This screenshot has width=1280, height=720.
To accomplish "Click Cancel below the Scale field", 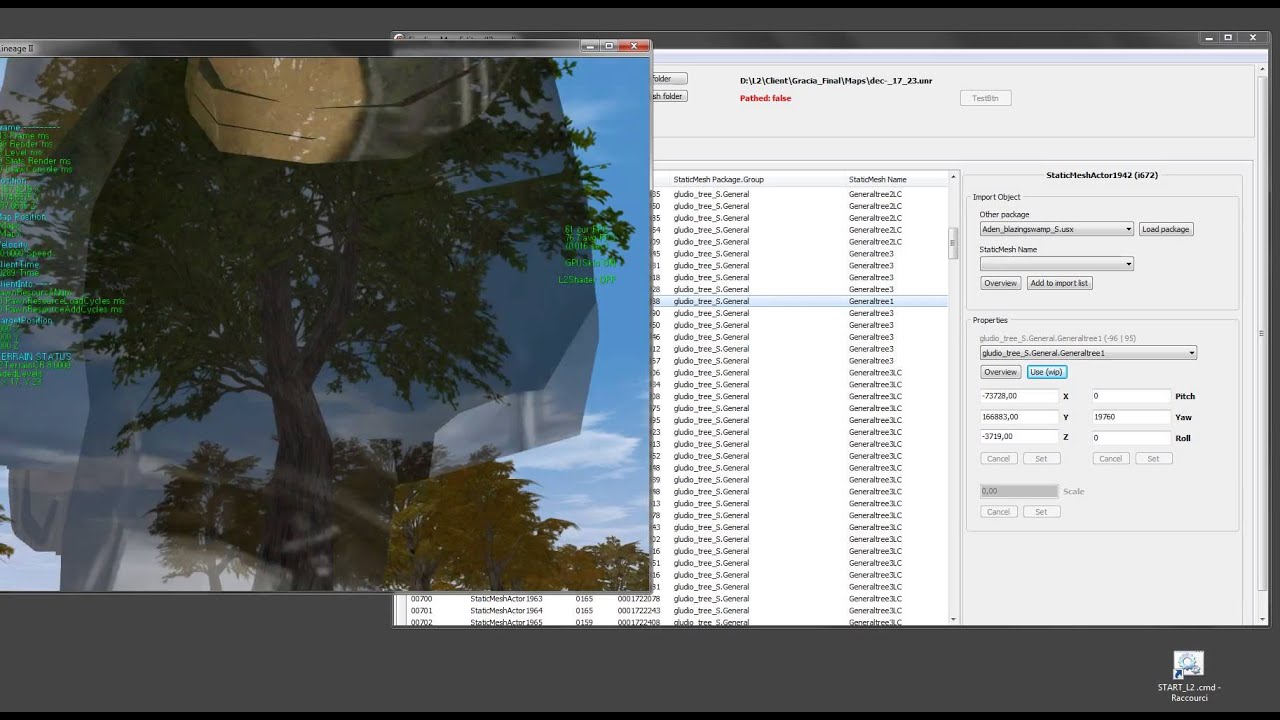I will (998, 511).
